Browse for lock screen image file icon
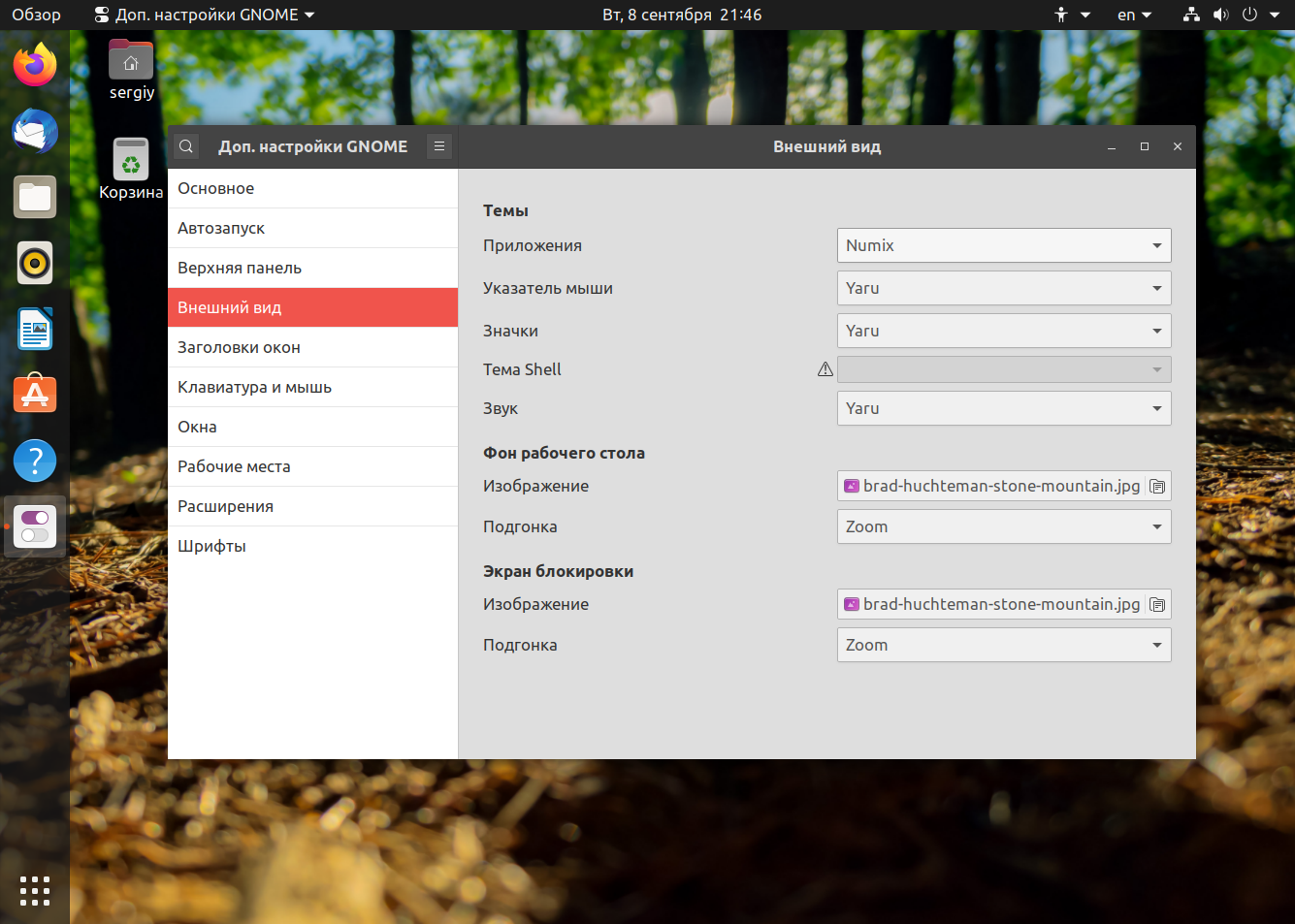Viewport: 1295px width, 924px height. (1157, 604)
